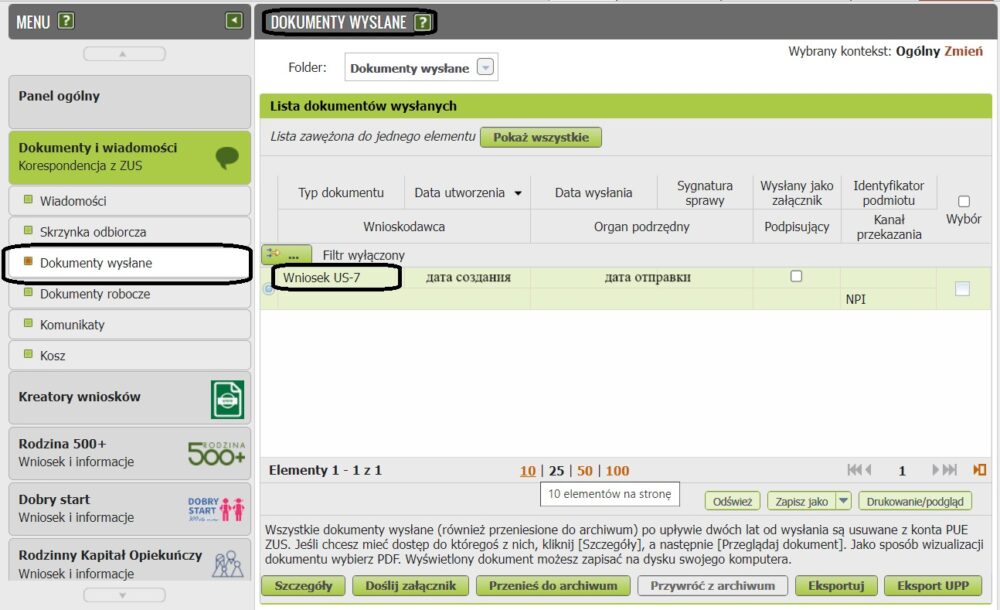This screenshot has height=610, width=1000.
Task: Show 25 elements per page
Action: (556, 471)
